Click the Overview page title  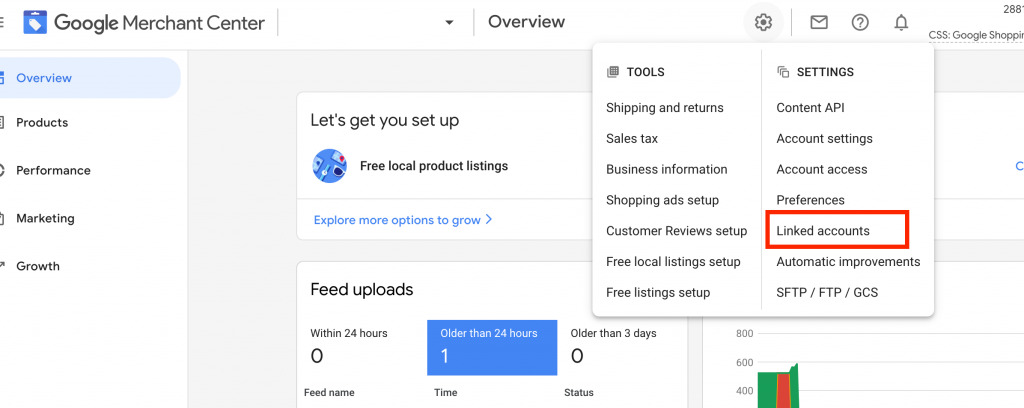526,22
